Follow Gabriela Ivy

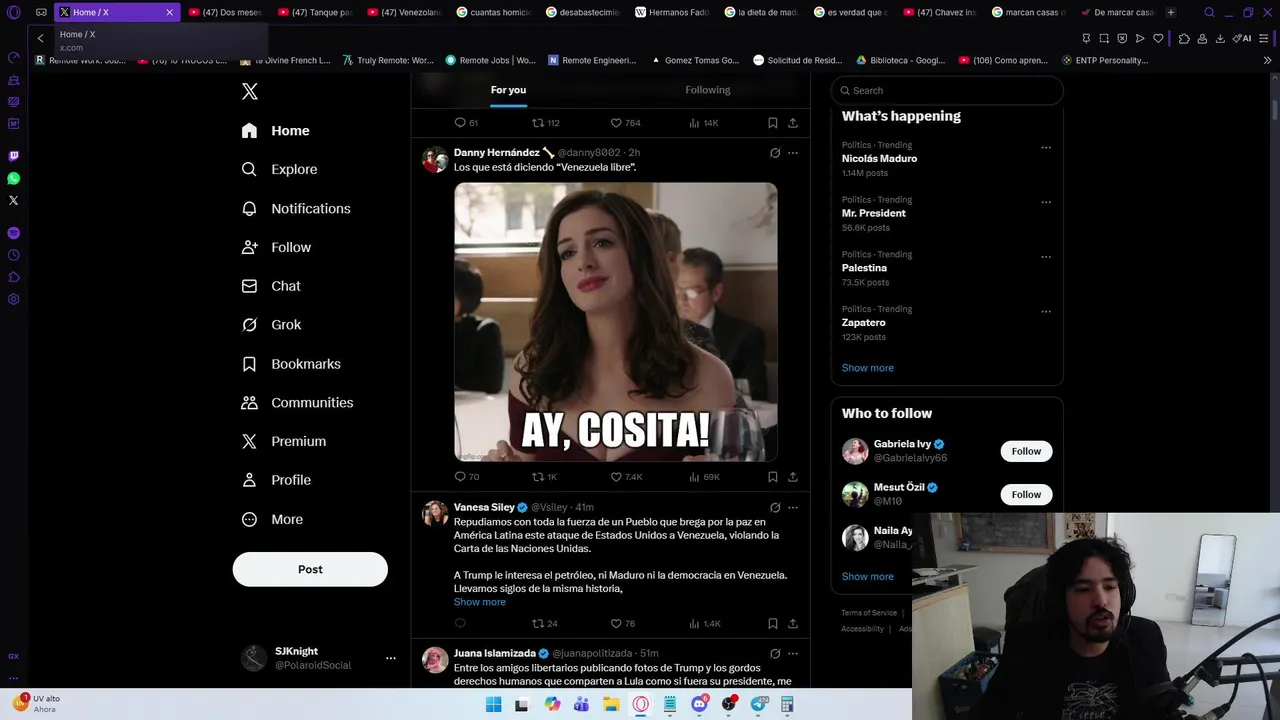1026,451
